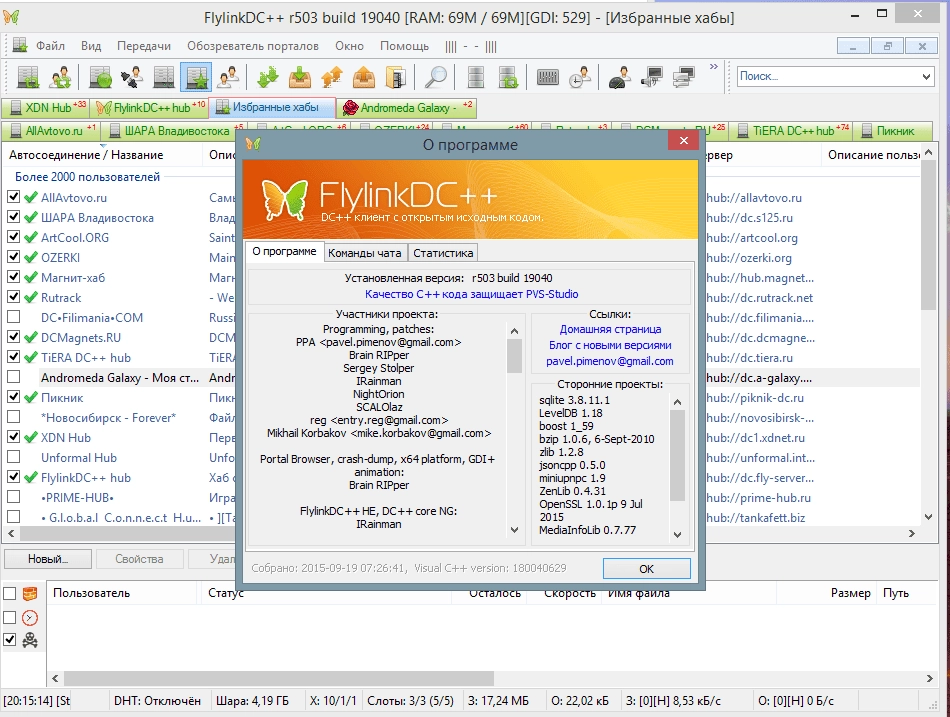Open Search with magnifying glass icon

(436, 78)
